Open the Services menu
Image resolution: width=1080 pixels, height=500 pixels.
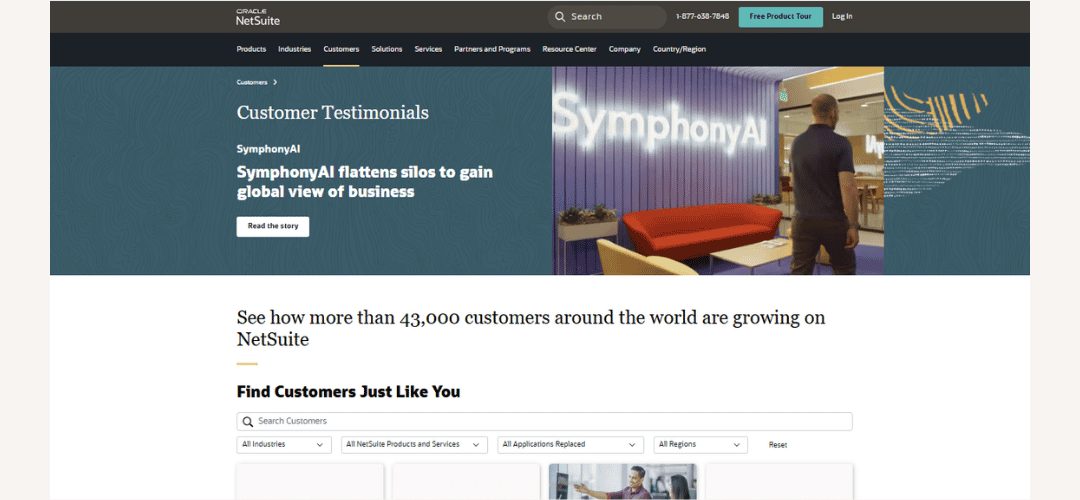pyautogui.click(x=428, y=49)
